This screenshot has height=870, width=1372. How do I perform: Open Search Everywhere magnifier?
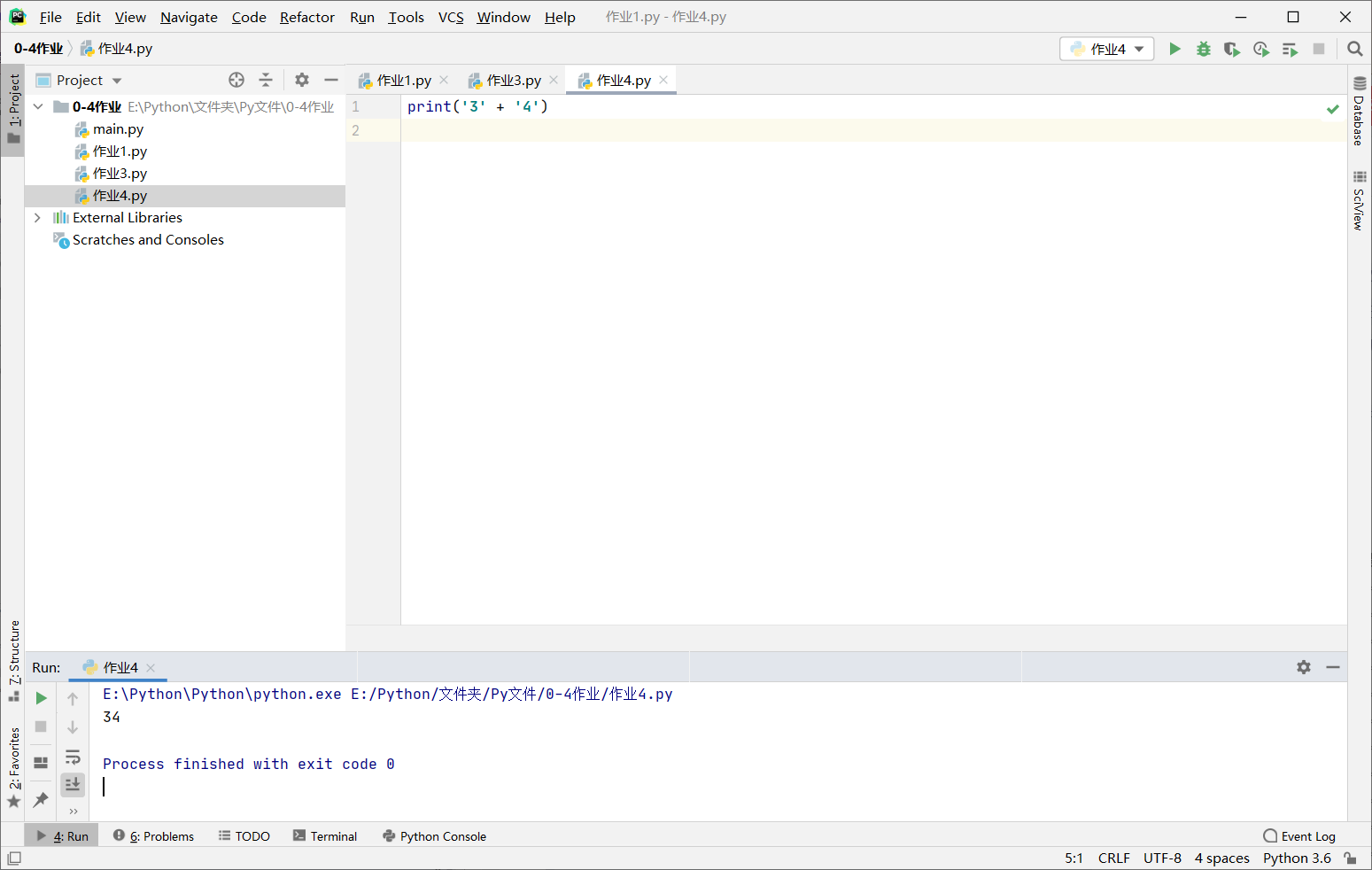coord(1354,49)
